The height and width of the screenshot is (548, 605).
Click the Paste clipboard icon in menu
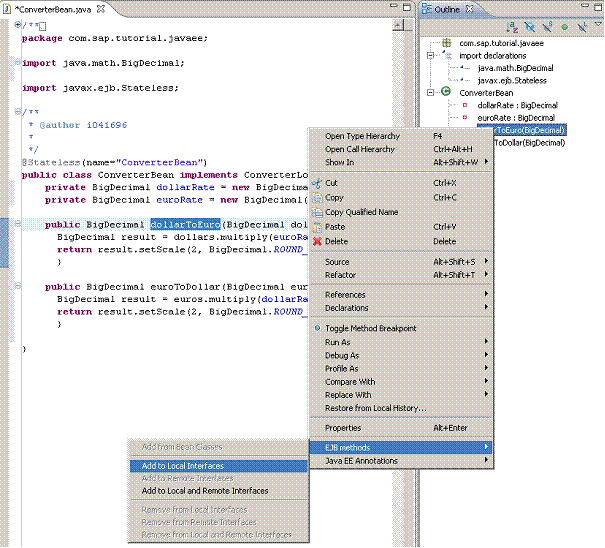(x=317, y=226)
